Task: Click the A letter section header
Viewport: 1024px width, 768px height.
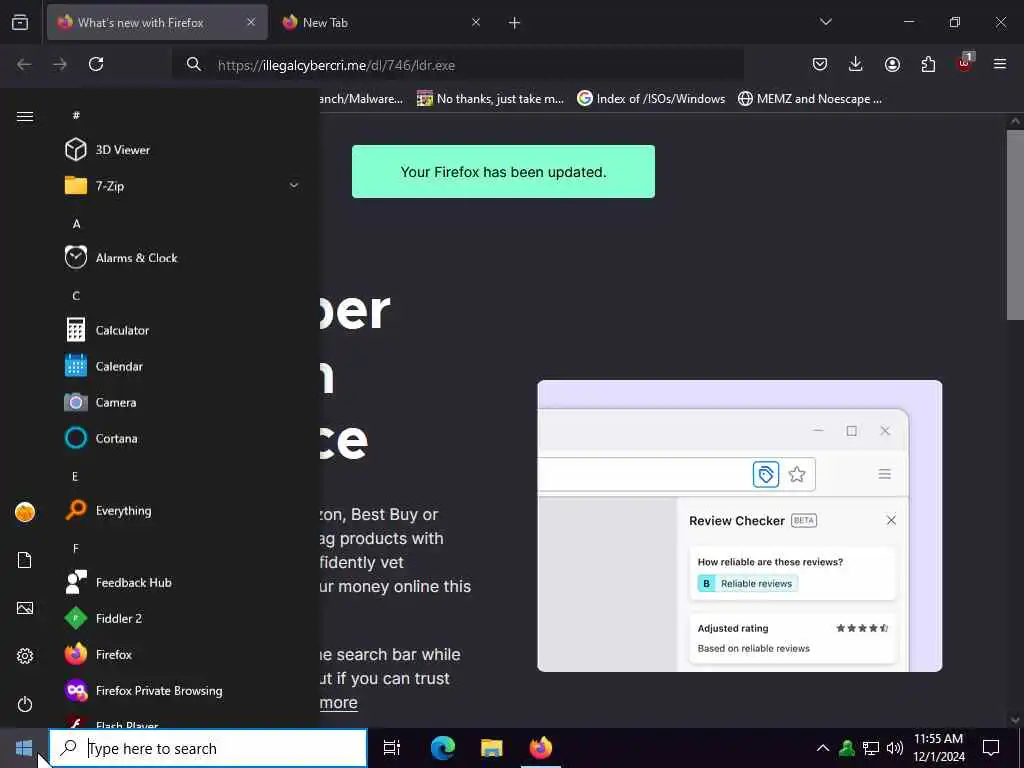Action: [x=76, y=223]
